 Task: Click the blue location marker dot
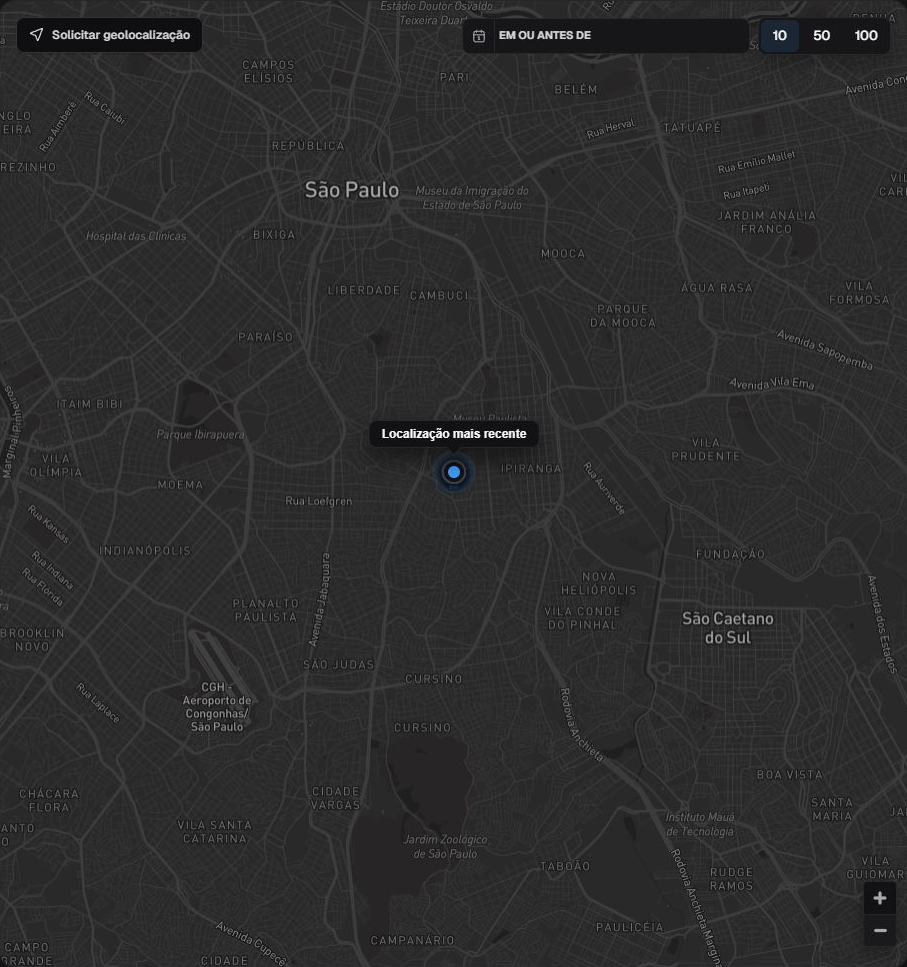454,472
